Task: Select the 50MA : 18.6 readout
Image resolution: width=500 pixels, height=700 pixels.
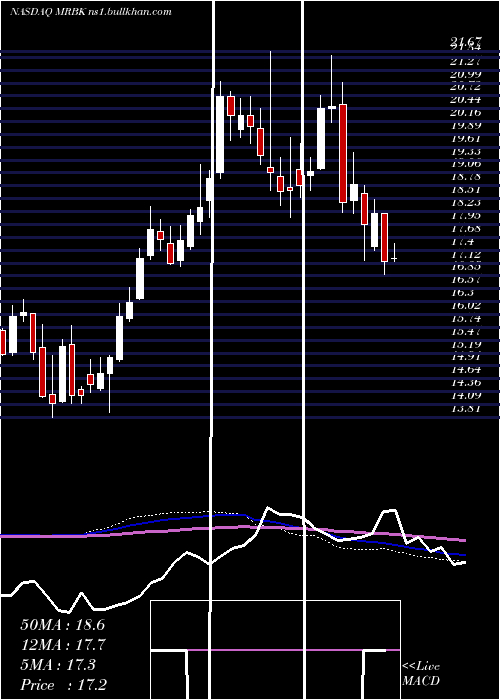Action: (62, 625)
